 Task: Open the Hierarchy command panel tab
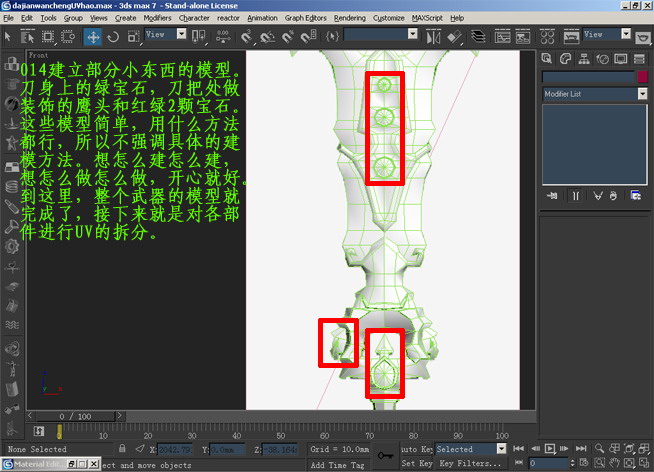[586, 57]
